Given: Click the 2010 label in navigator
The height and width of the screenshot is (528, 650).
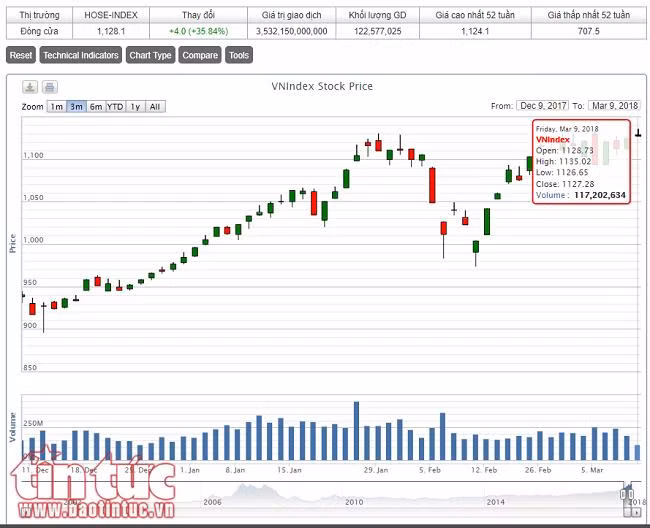Looking at the screenshot, I should [354, 502].
